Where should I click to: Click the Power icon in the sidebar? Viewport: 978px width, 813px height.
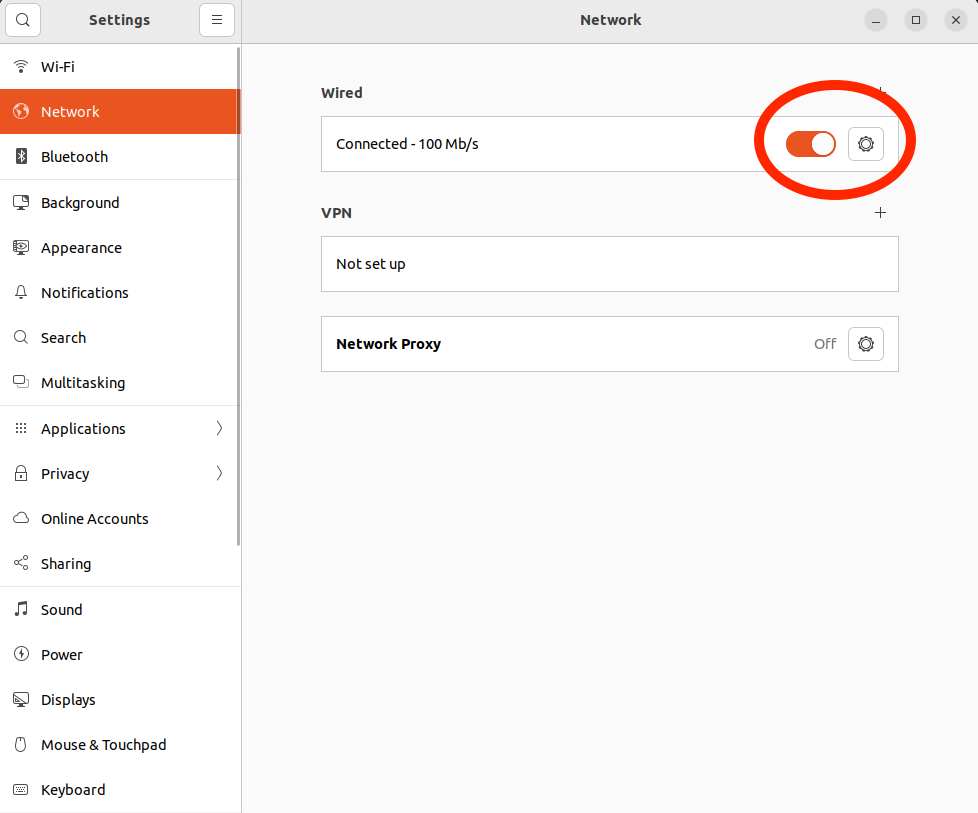pyautogui.click(x=21, y=654)
